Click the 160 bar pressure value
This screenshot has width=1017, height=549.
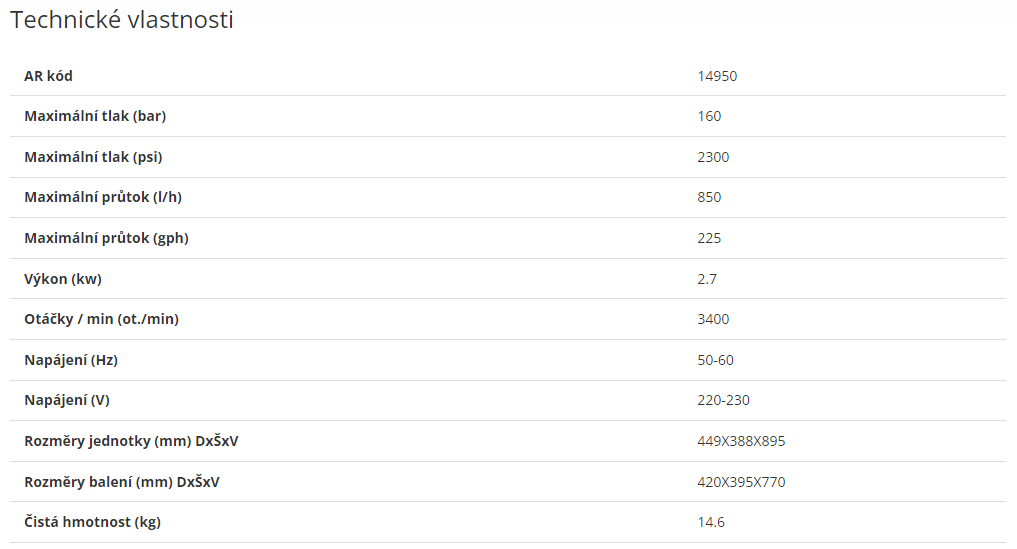[x=710, y=116]
